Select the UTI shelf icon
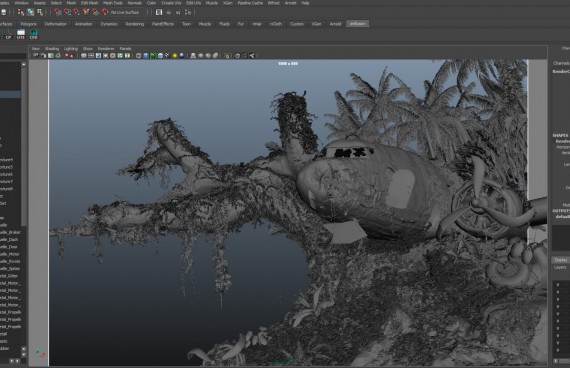The width and height of the screenshot is (570, 368). (21, 35)
